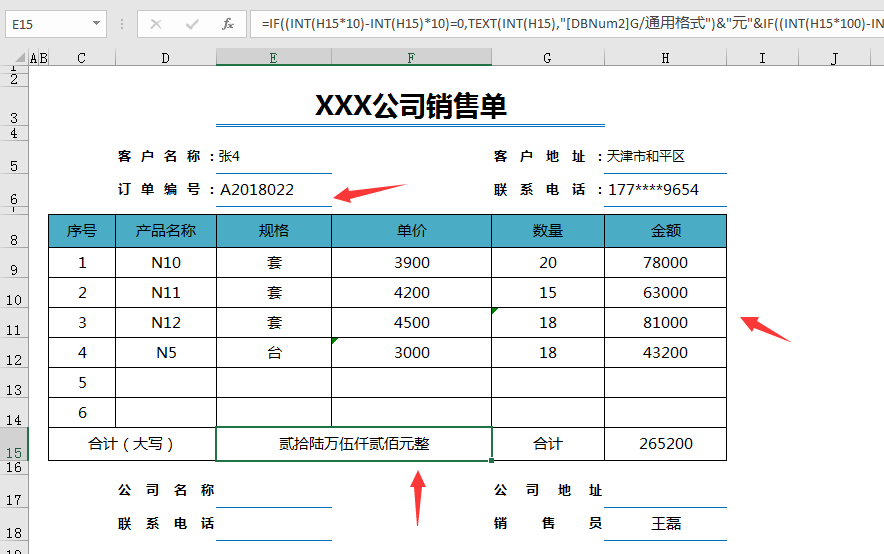This screenshot has width=884, height=554.
Task: Select row 15 header
Action: point(14,444)
